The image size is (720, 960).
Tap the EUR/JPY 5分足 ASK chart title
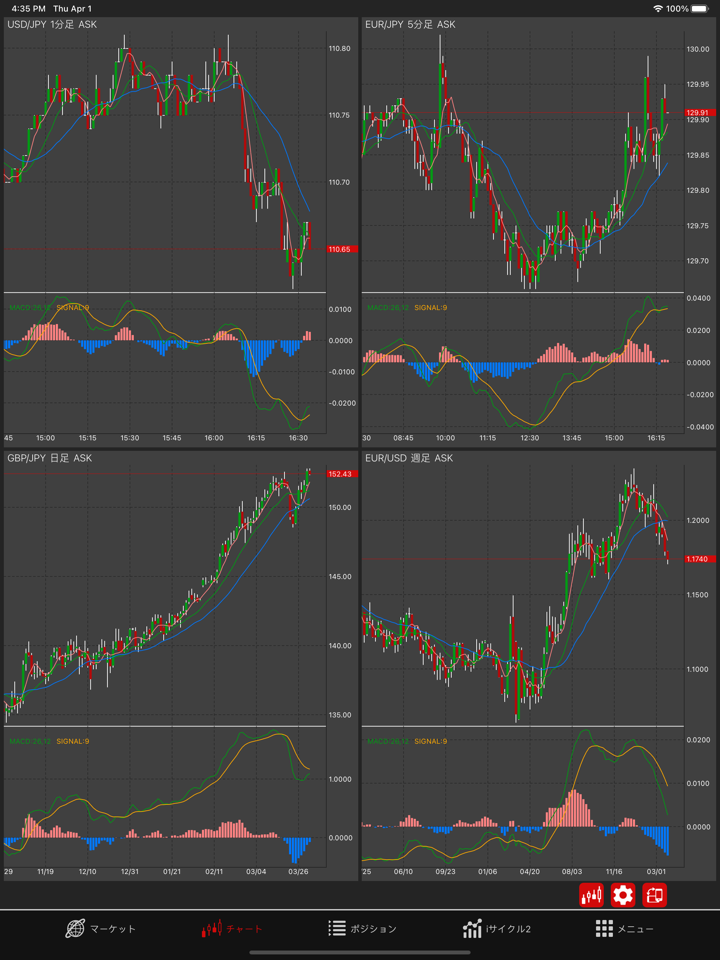coord(409,24)
